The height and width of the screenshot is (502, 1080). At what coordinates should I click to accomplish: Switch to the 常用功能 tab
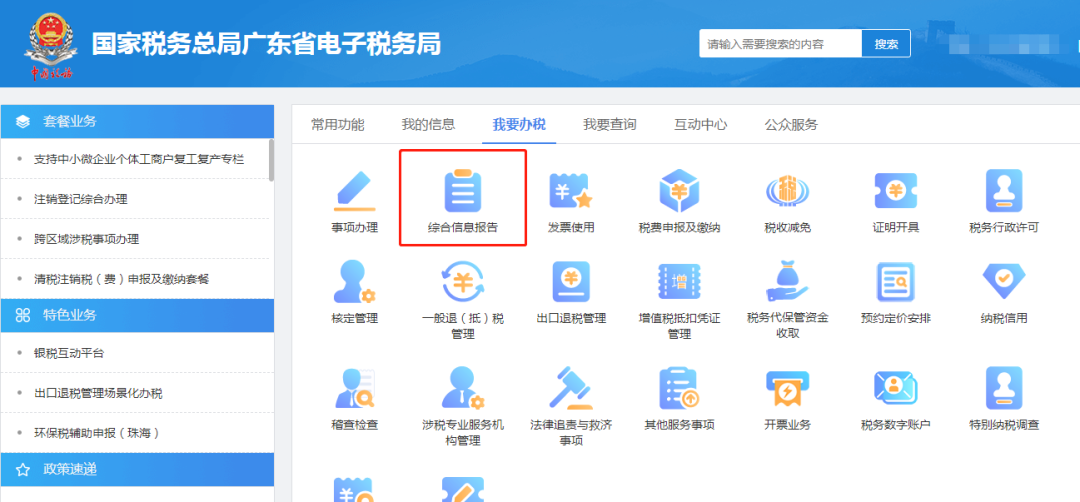[x=338, y=125]
